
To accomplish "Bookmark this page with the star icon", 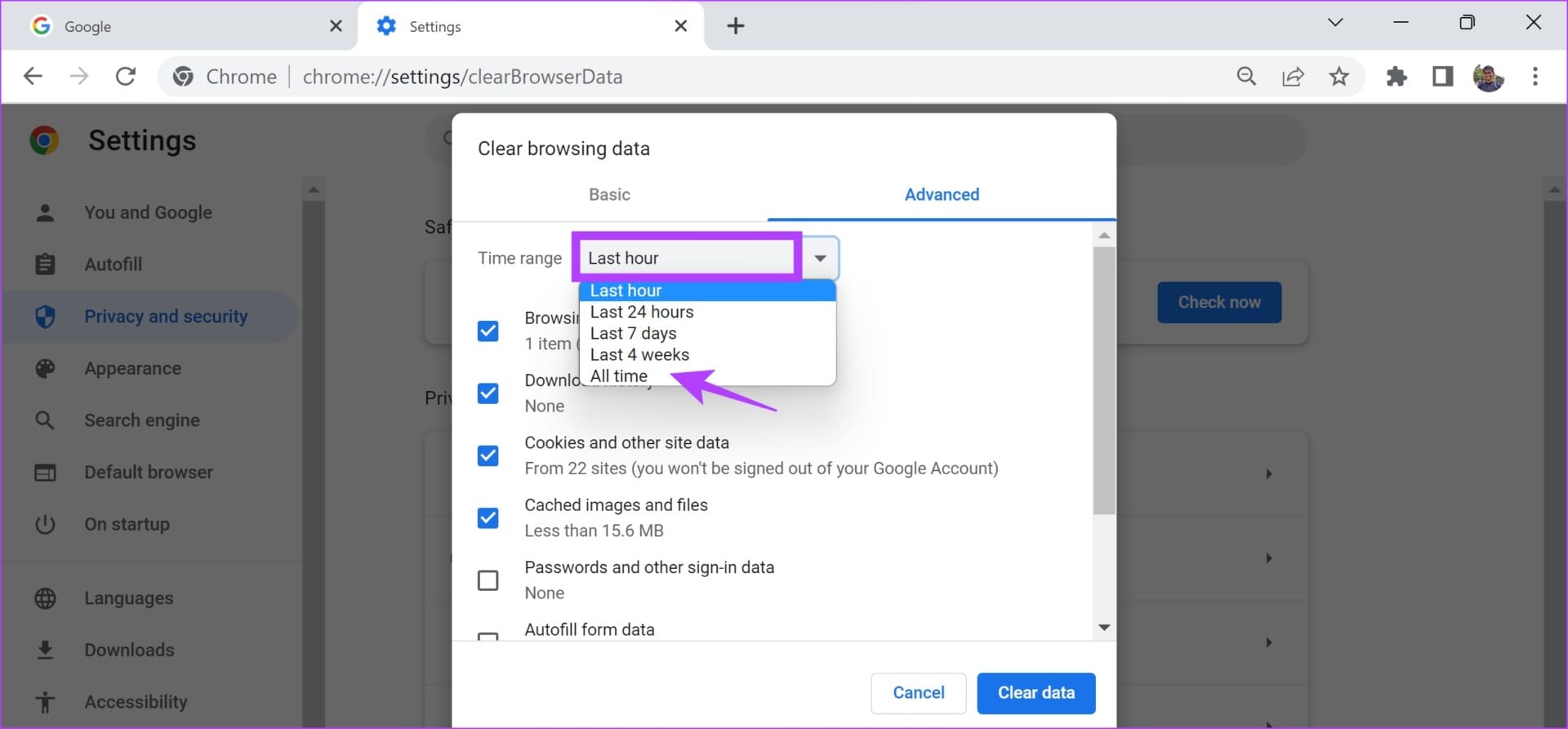I will pos(1339,77).
